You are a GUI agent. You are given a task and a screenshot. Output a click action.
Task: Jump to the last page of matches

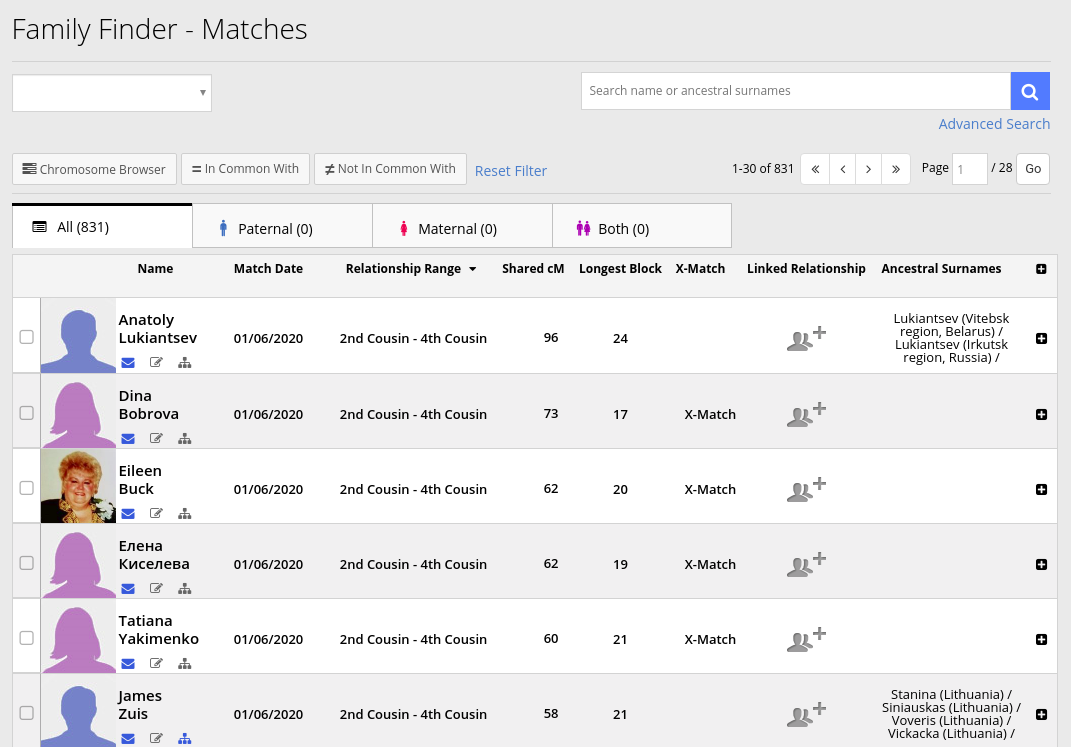[896, 169]
